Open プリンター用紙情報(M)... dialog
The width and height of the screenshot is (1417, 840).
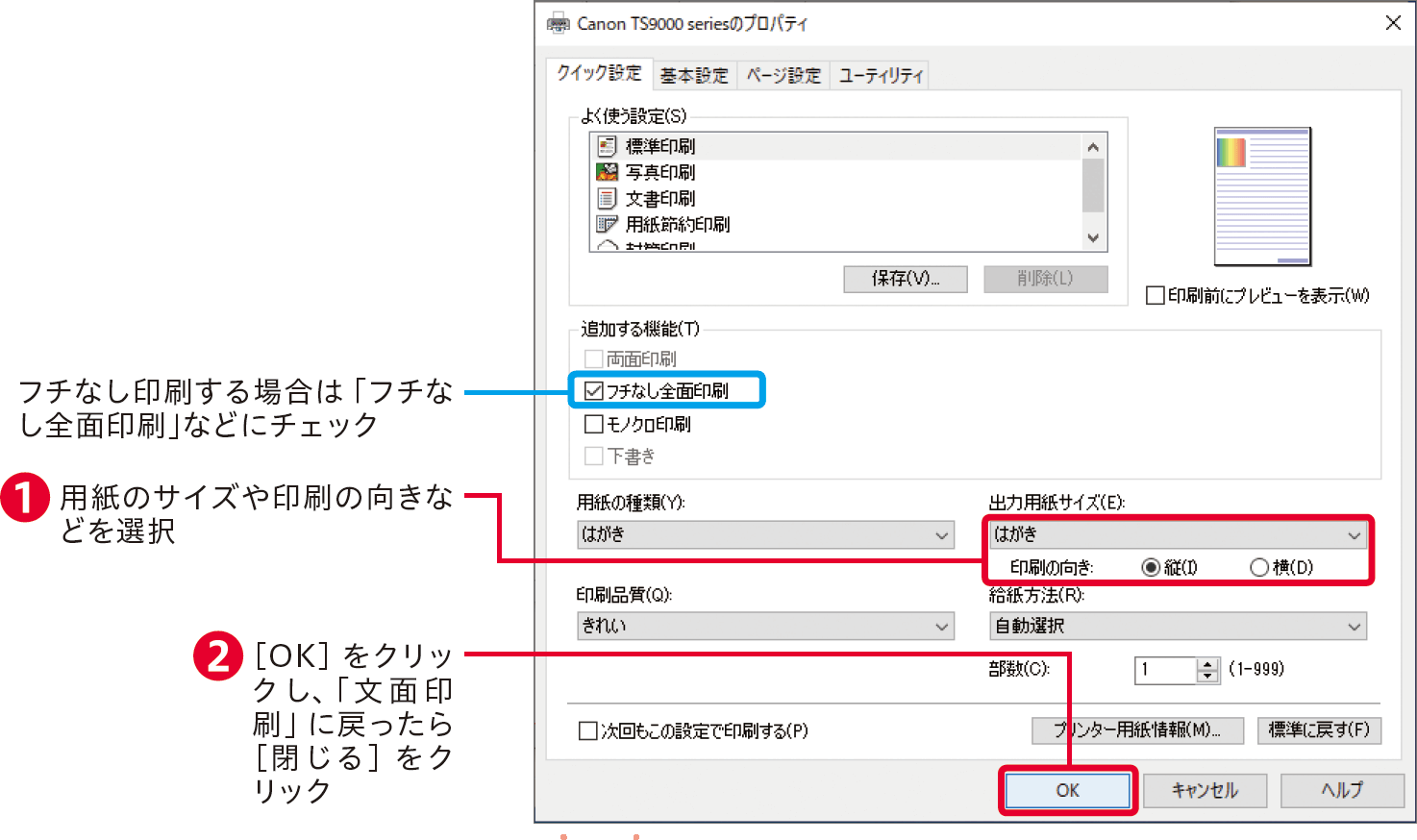pyautogui.click(x=1138, y=730)
